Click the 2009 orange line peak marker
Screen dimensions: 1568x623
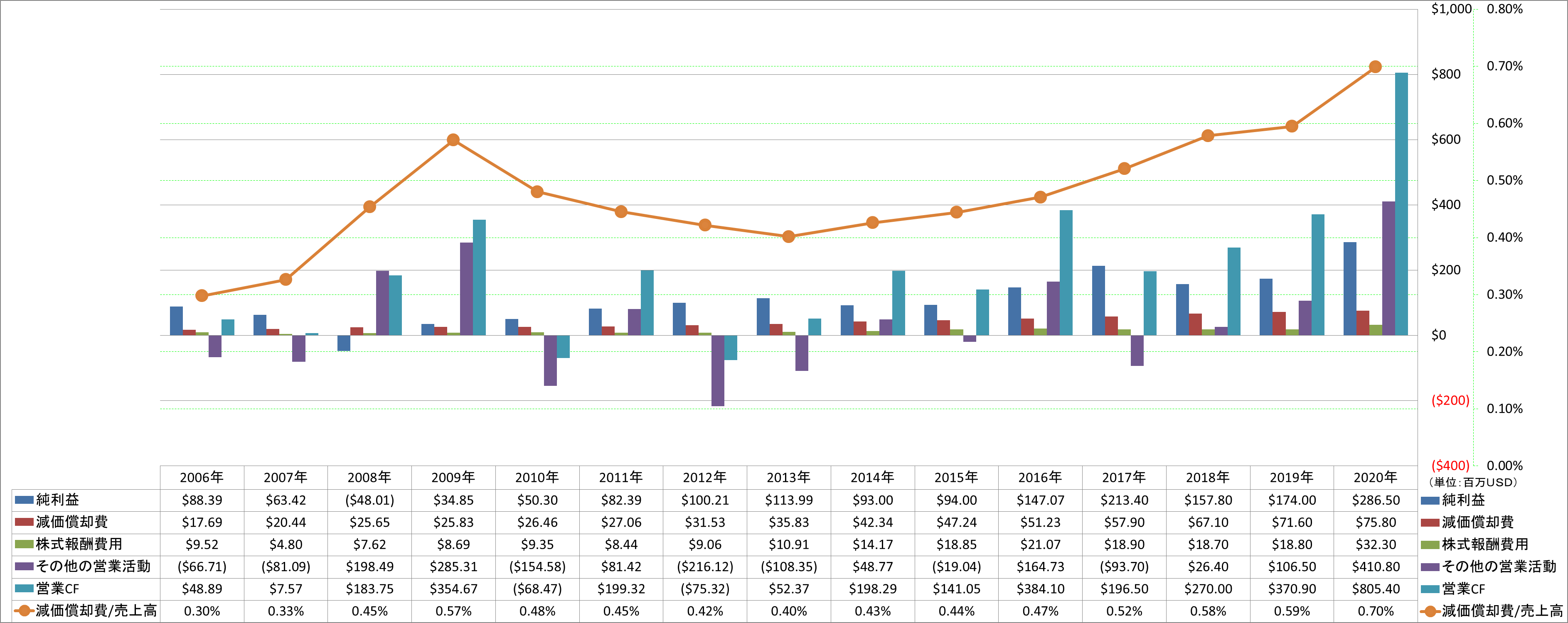[453, 140]
